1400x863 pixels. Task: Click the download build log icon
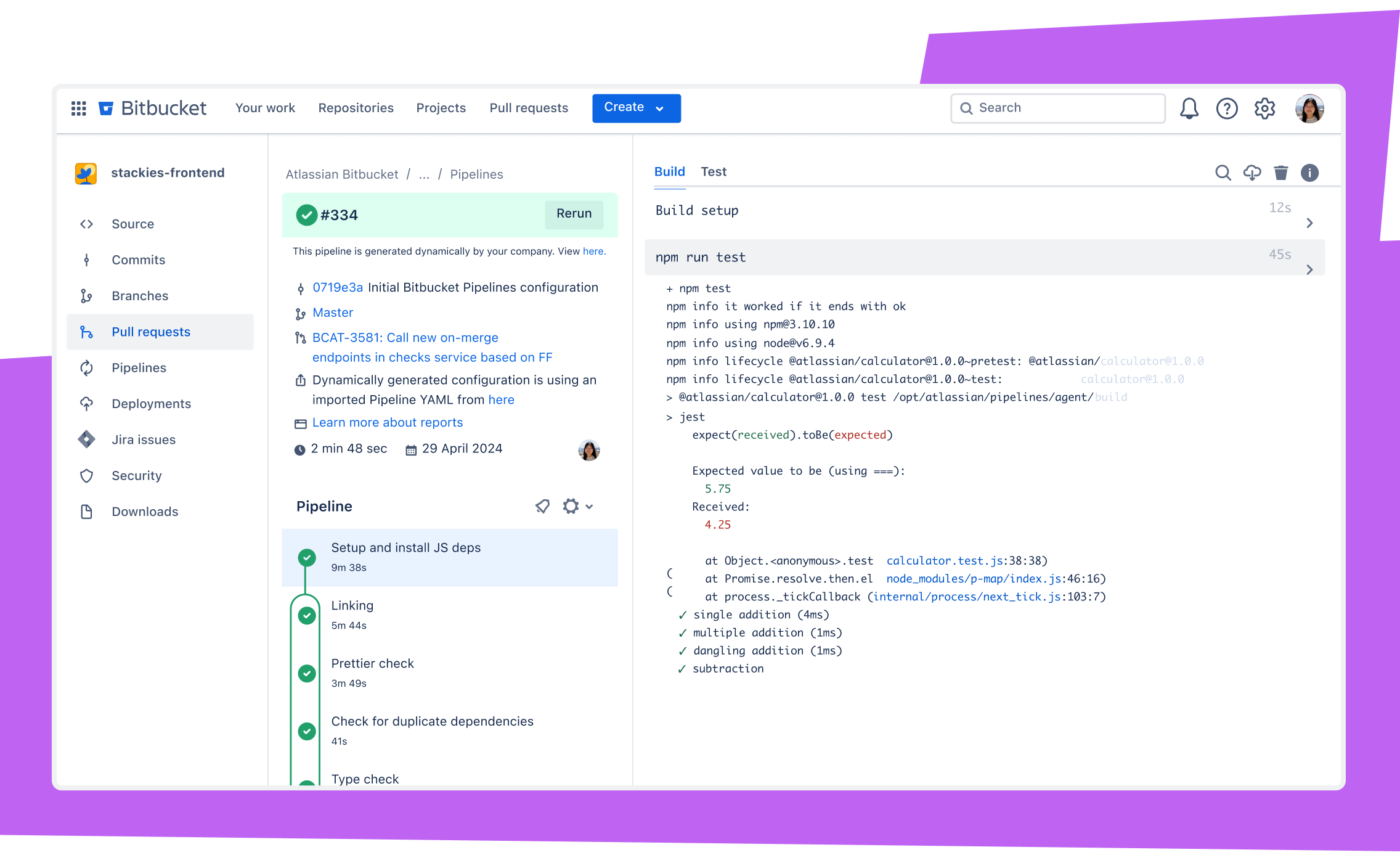click(x=1251, y=172)
